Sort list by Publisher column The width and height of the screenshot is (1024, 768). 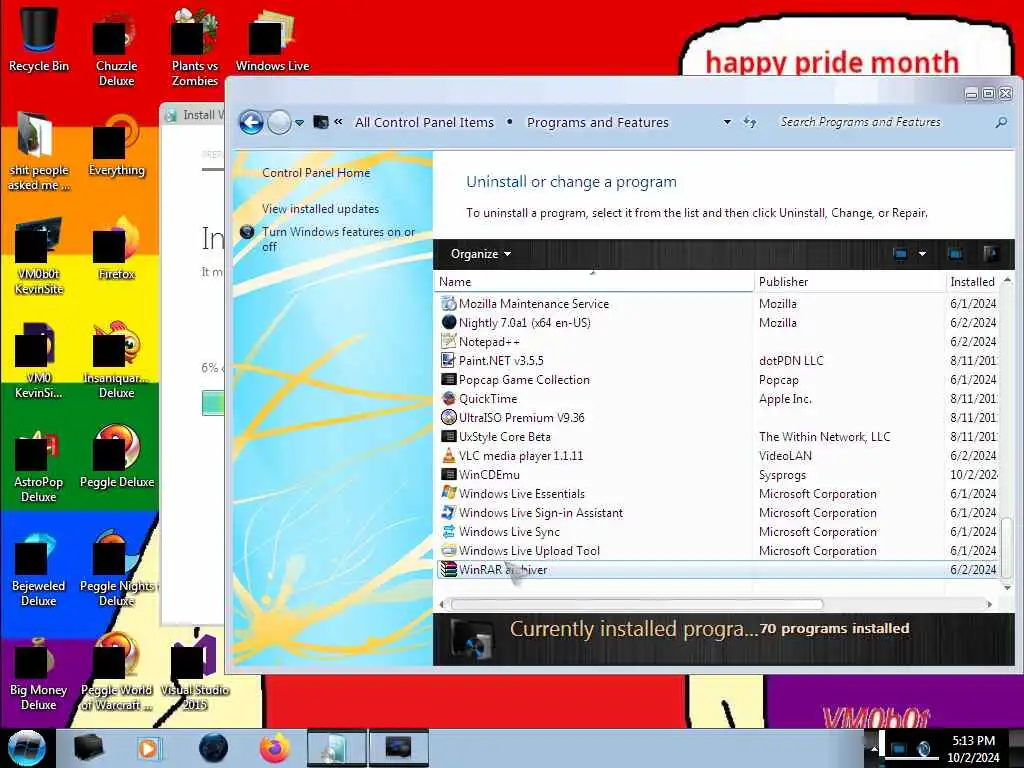point(849,281)
